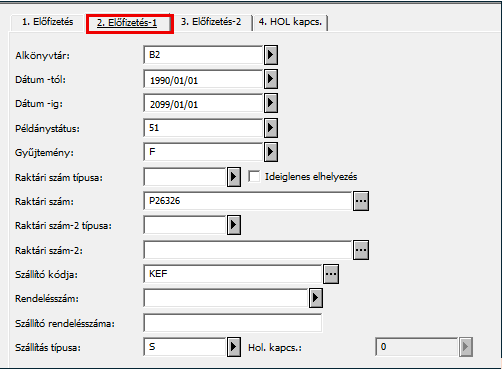The image size is (503, 369).
Task: Enable the Ideiglenes elhelyezés checkbox
Action: [x=254, y=176]
